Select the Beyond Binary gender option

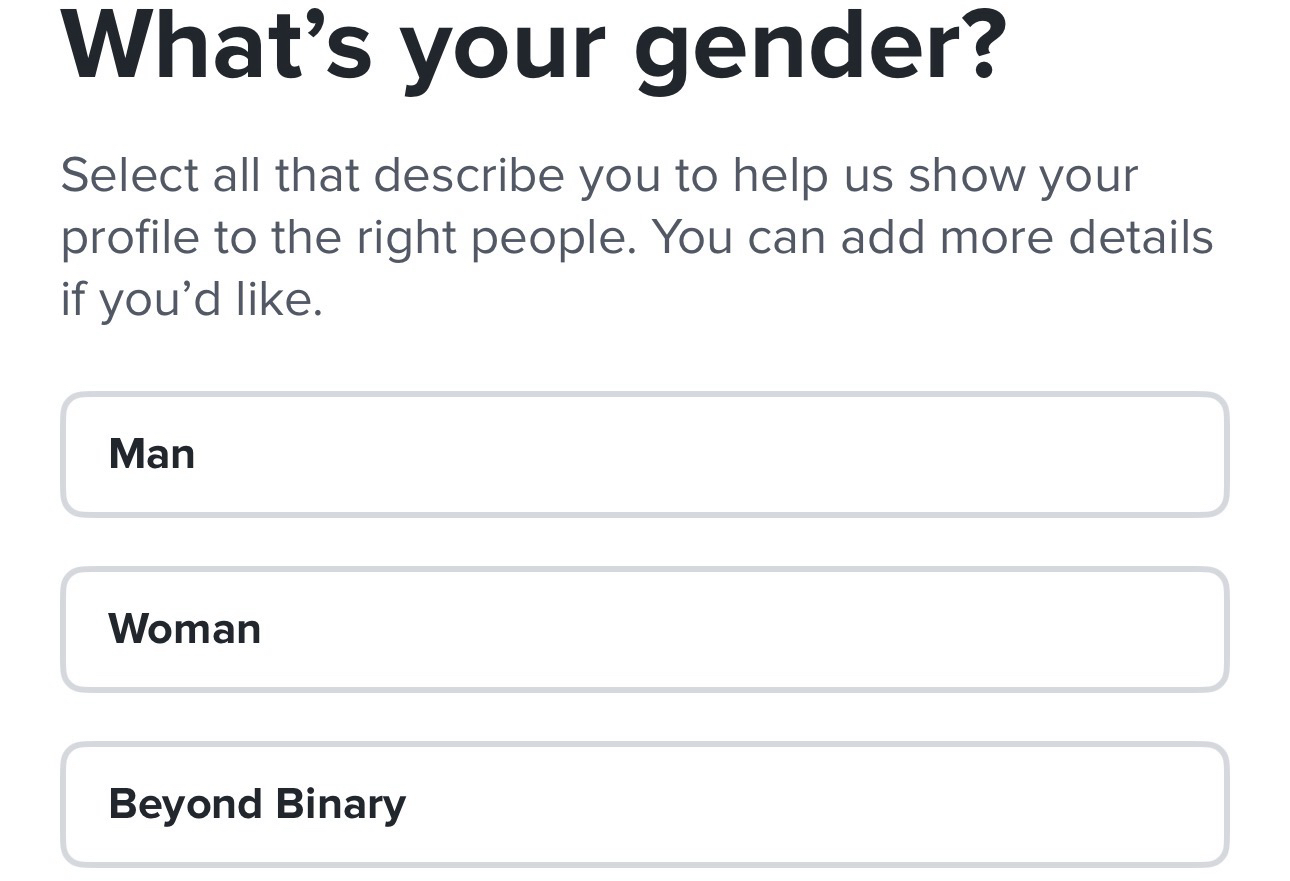(644, 805)
